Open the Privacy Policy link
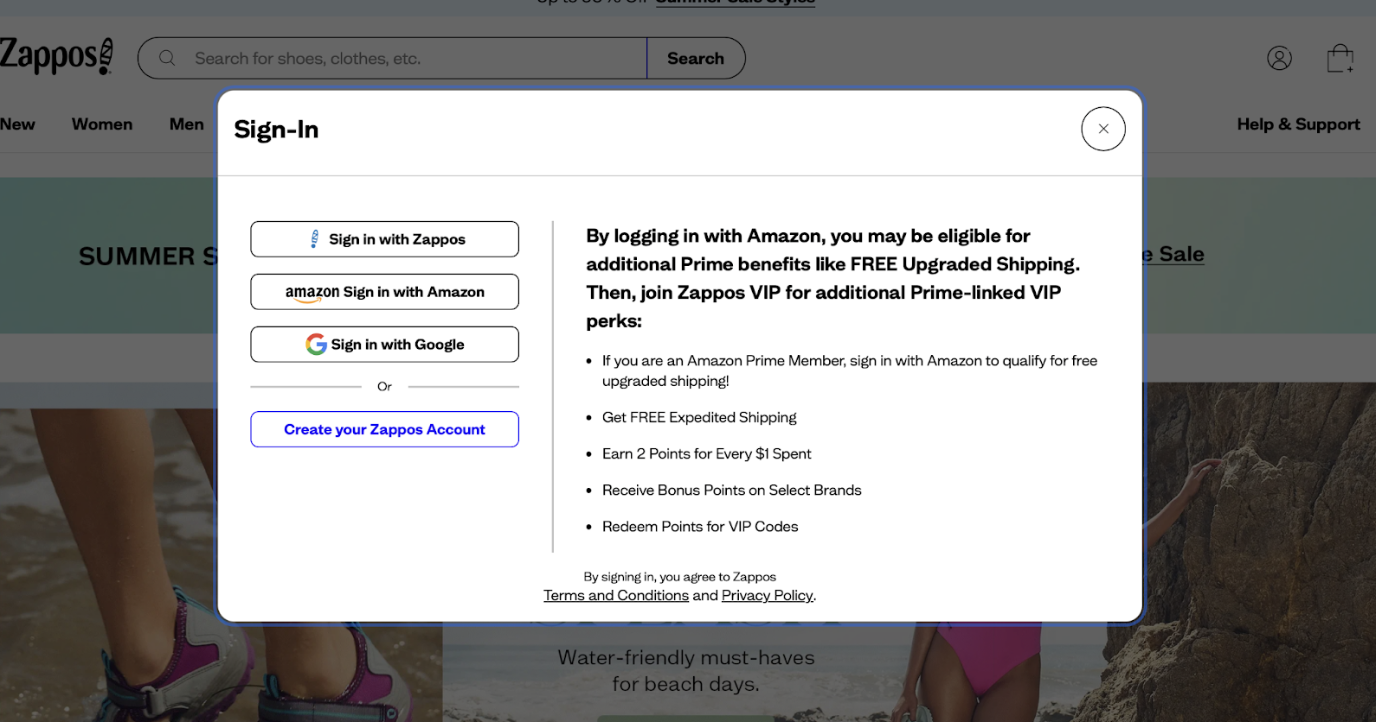Screen dimensions: 1376x722 pyautogui.click(x=767, y=596)
